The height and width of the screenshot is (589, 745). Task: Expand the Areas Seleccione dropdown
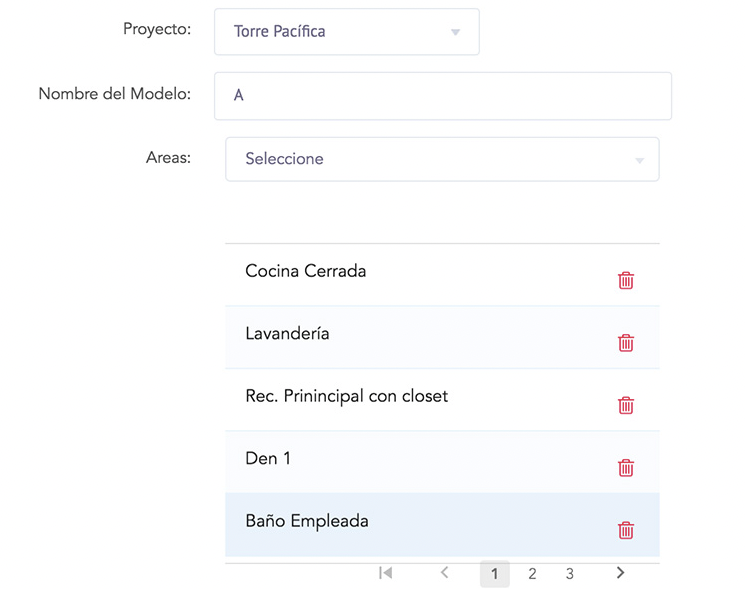tap(442, 159)
